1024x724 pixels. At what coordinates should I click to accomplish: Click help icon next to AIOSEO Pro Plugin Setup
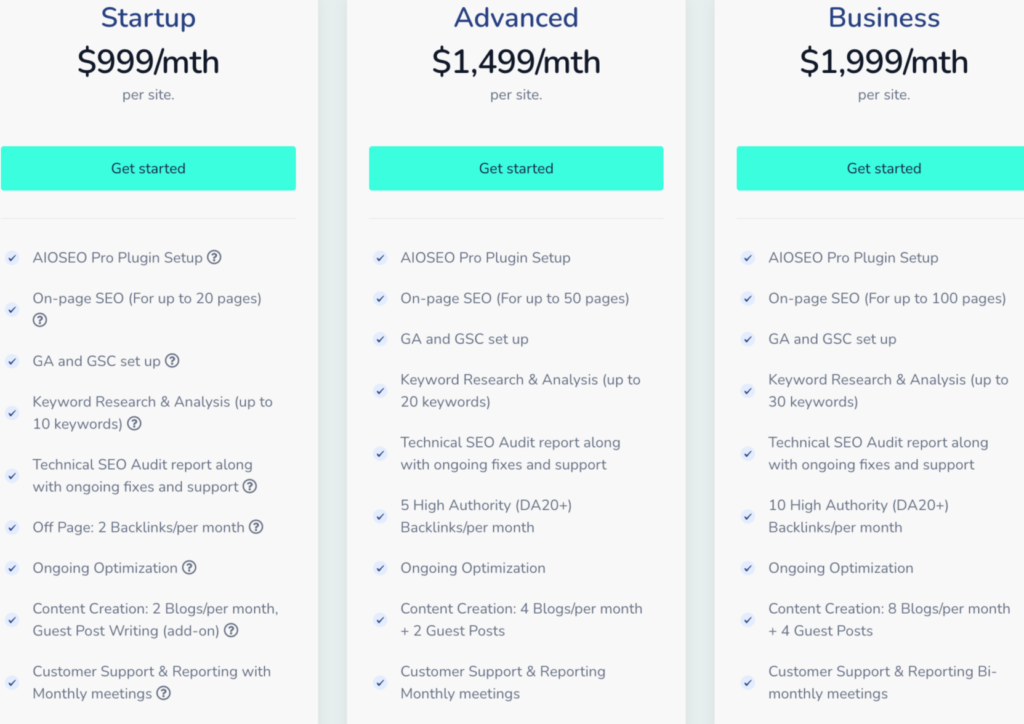point(214,257)
